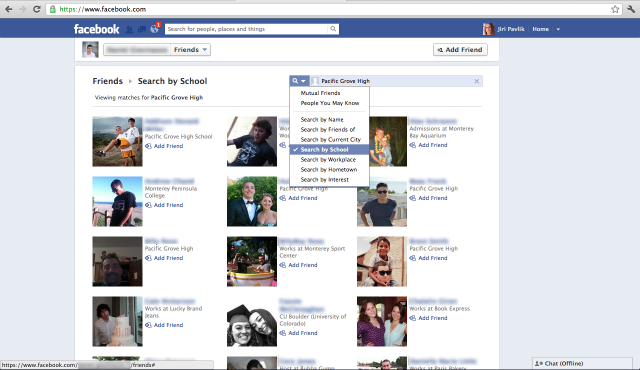Go to Home link in header
The image size is (640, 370).
click(x=540, y=29)
